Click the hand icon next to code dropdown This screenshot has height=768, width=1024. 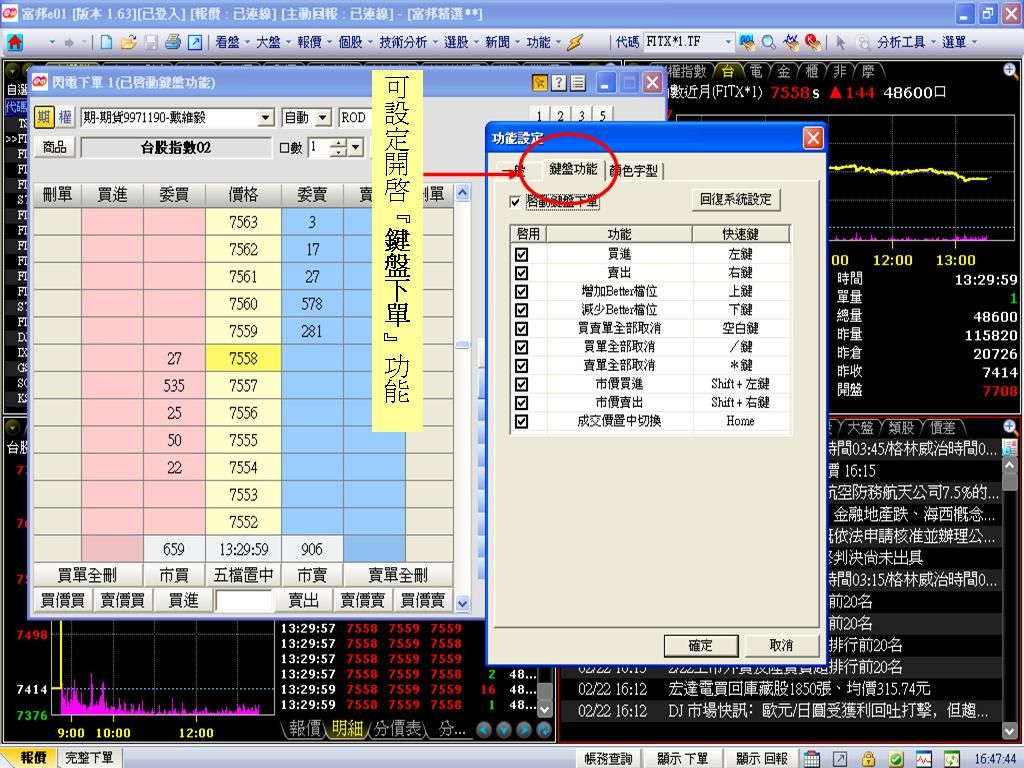coord(746,42)
